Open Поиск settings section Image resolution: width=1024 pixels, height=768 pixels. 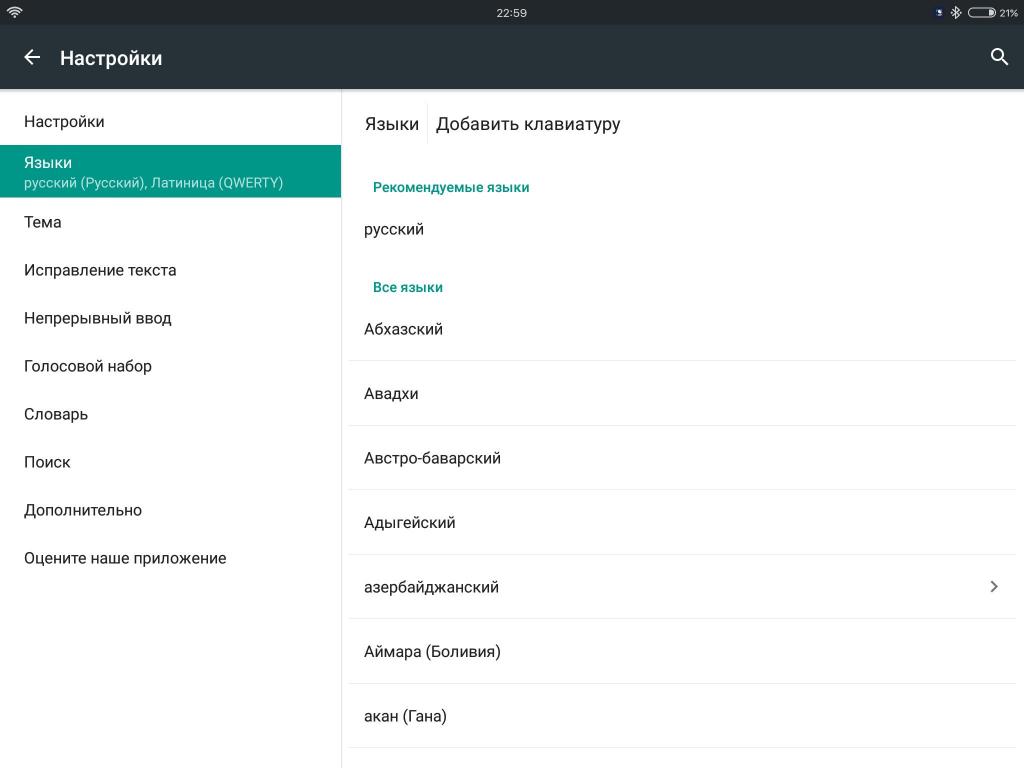coord(170,462)
